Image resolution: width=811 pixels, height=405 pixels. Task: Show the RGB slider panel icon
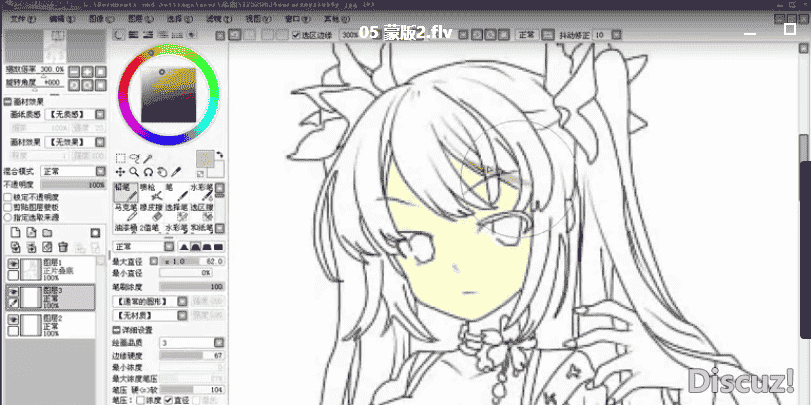point(133,35)
